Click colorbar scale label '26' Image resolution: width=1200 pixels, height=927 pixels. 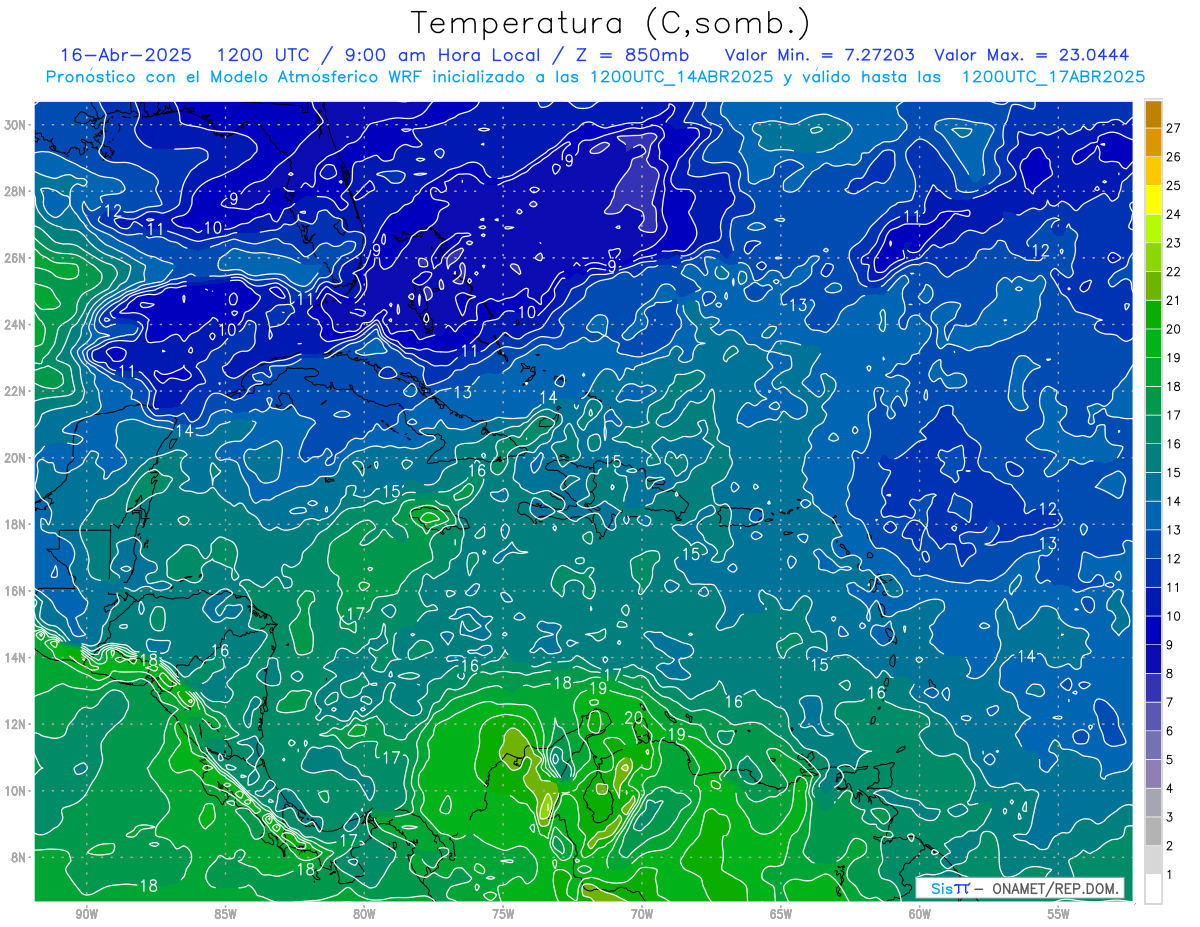pyautogui.click(x=1174, y=157)
